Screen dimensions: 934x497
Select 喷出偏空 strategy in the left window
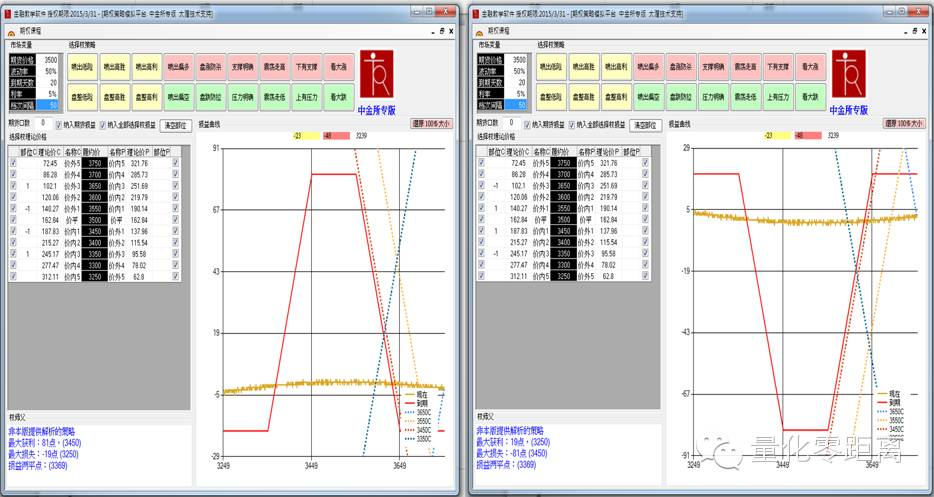(x=179, y=97)
